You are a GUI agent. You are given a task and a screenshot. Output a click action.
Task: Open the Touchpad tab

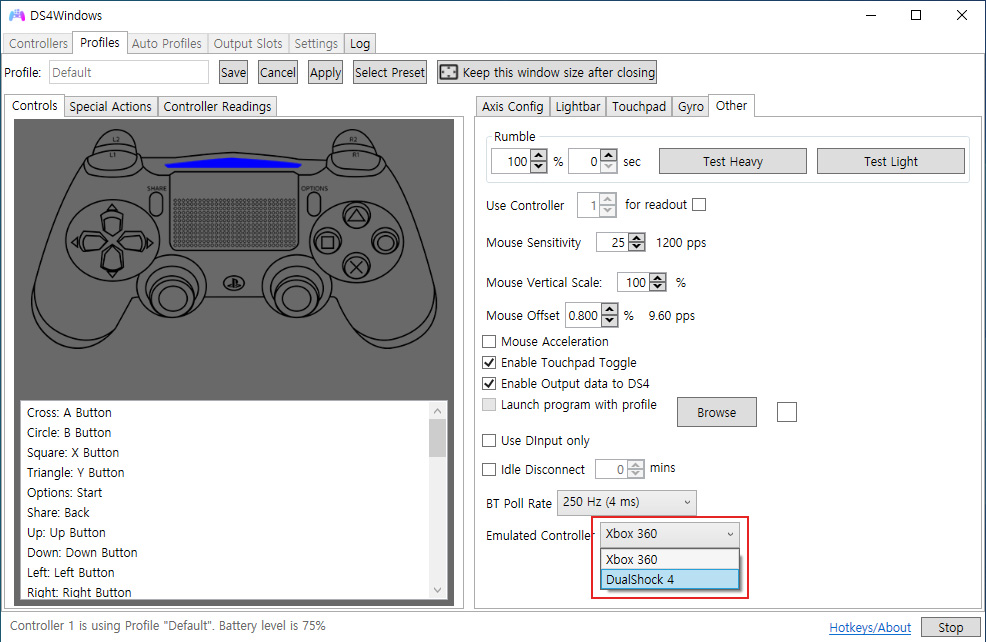[x=639, y=106]
